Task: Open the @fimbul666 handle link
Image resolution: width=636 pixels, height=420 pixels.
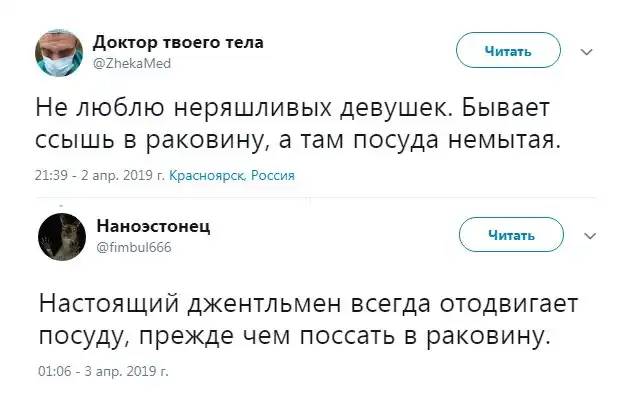Action: click(134, 247)
